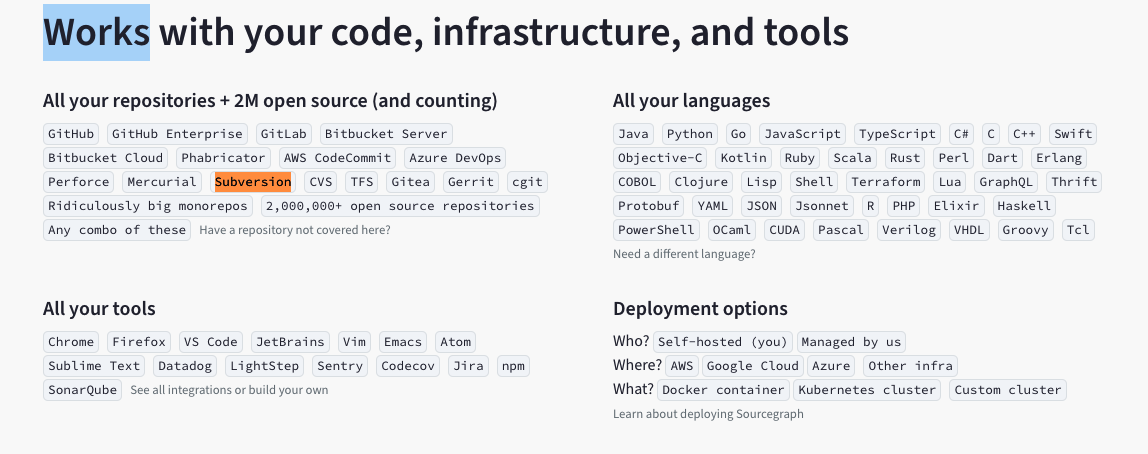Click the Kotlin tag
The width and height of the screenshot is (1148, 454).
coord(743,157)
